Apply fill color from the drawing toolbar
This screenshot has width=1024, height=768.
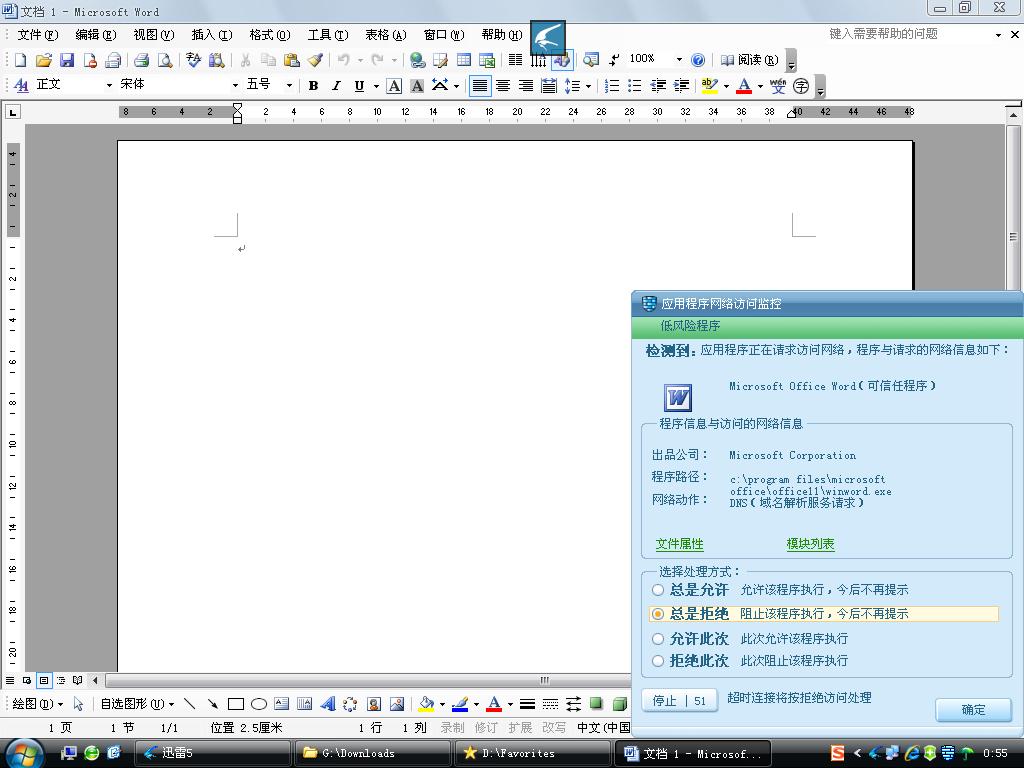point(426,703)
